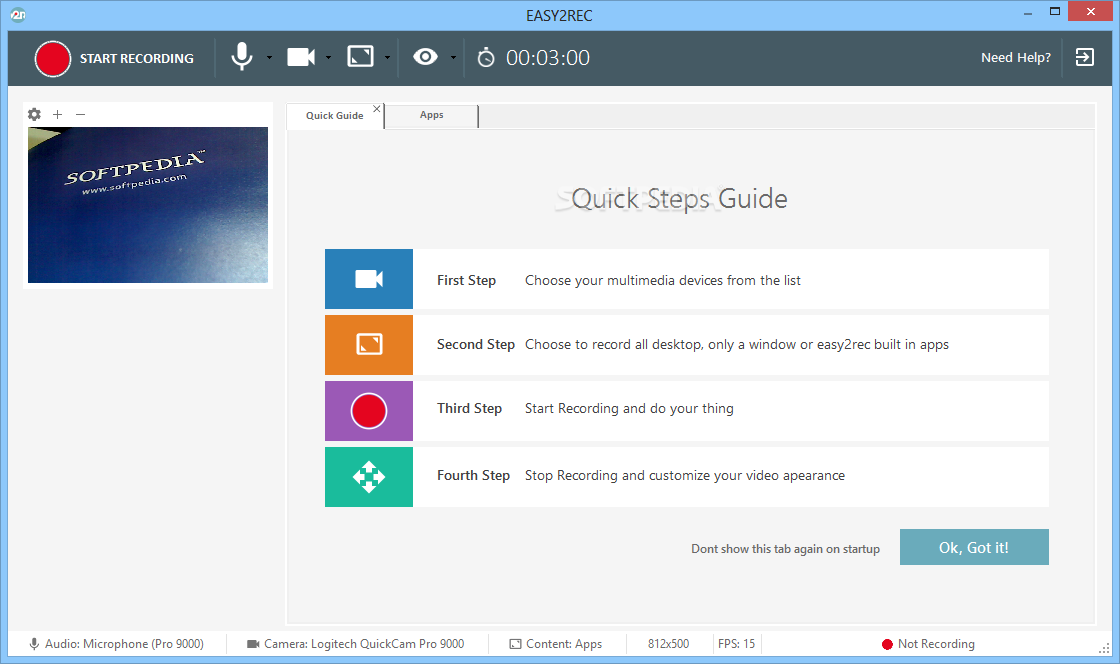Click 'Start Recording and do your thing' text

tap(629, 408)
